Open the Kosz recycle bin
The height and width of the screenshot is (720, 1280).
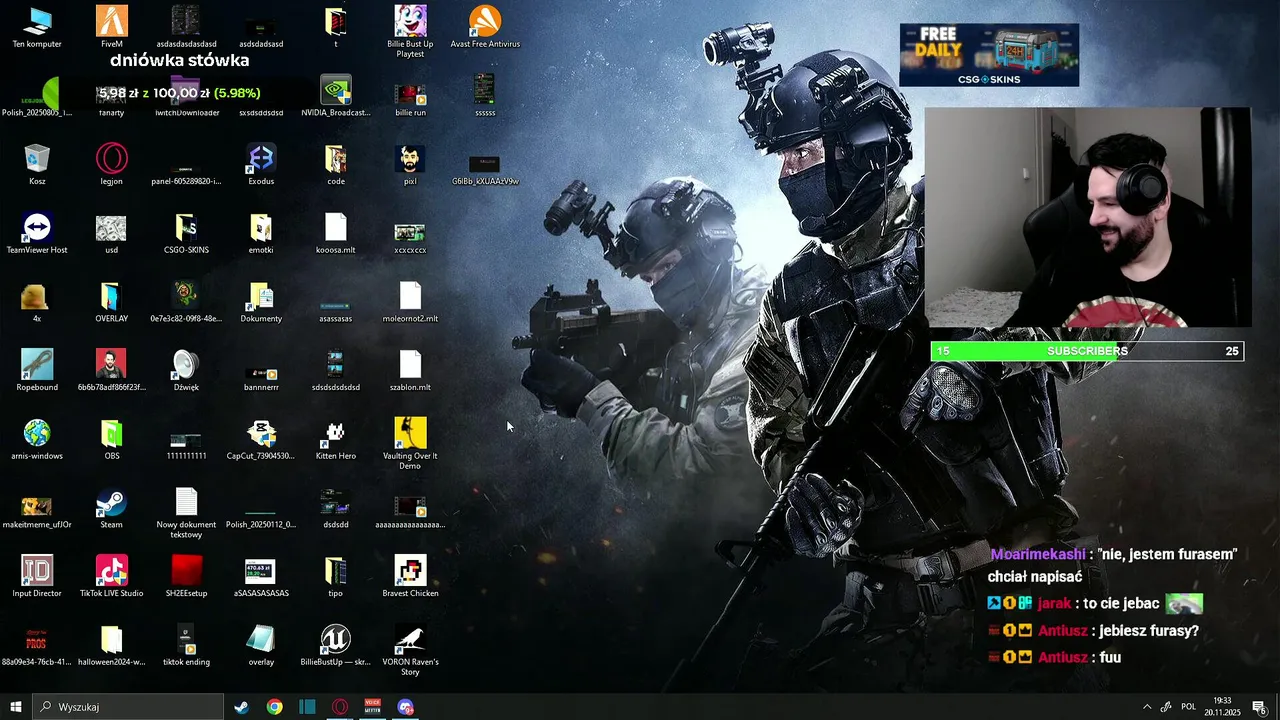37,164
